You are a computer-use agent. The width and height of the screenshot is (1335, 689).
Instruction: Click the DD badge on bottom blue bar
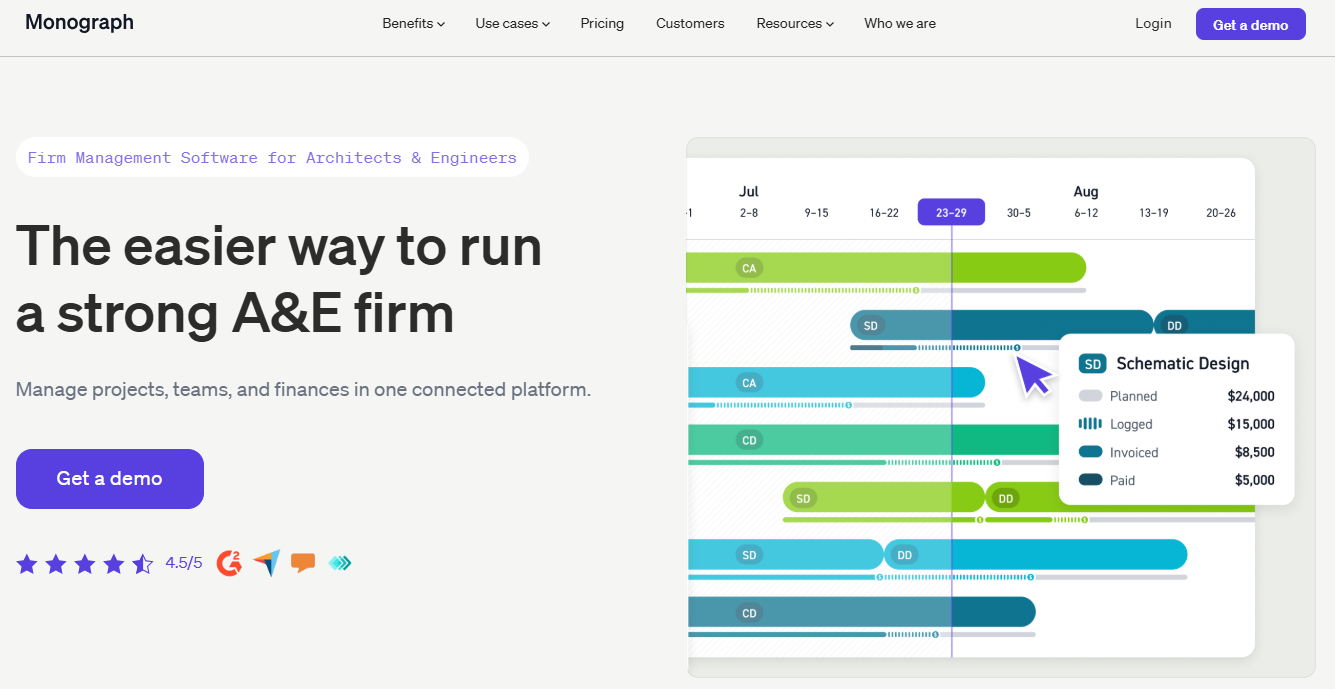point(904,555)
